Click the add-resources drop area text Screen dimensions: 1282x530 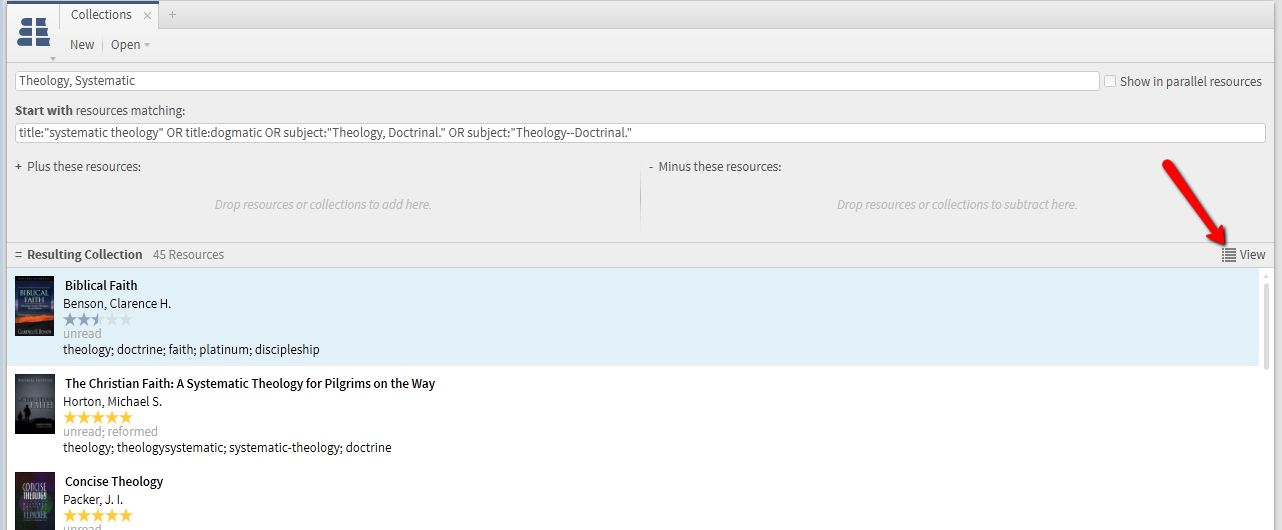point(323,204)
